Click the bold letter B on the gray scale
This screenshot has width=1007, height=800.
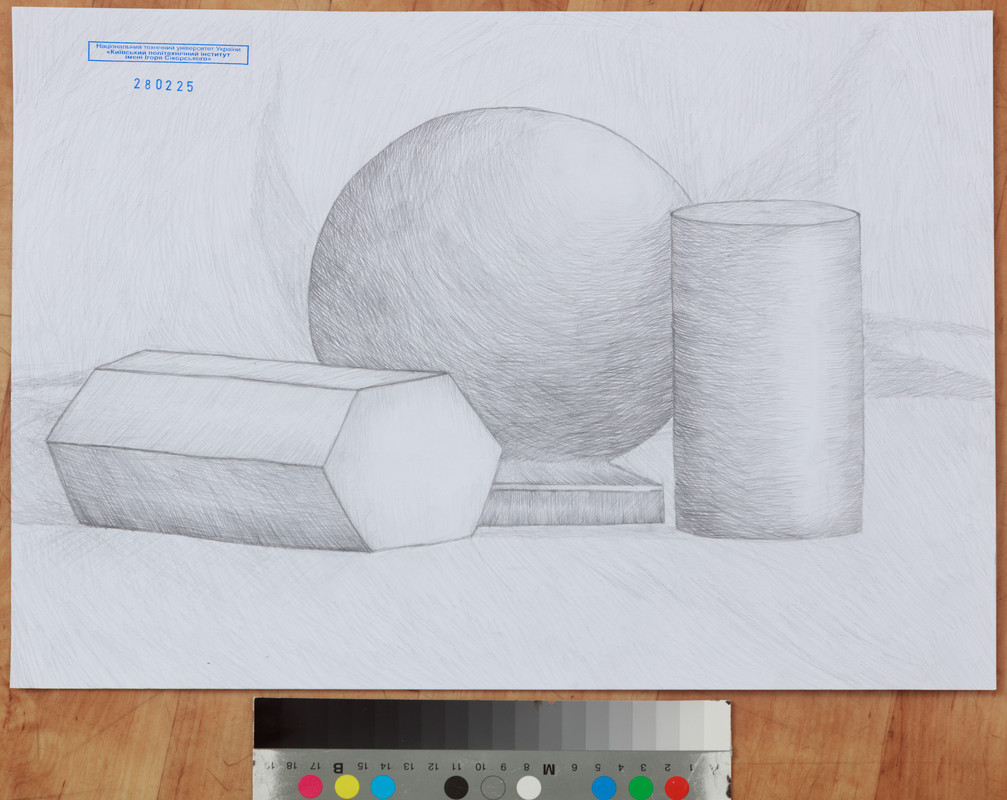(x=338, y=767)
